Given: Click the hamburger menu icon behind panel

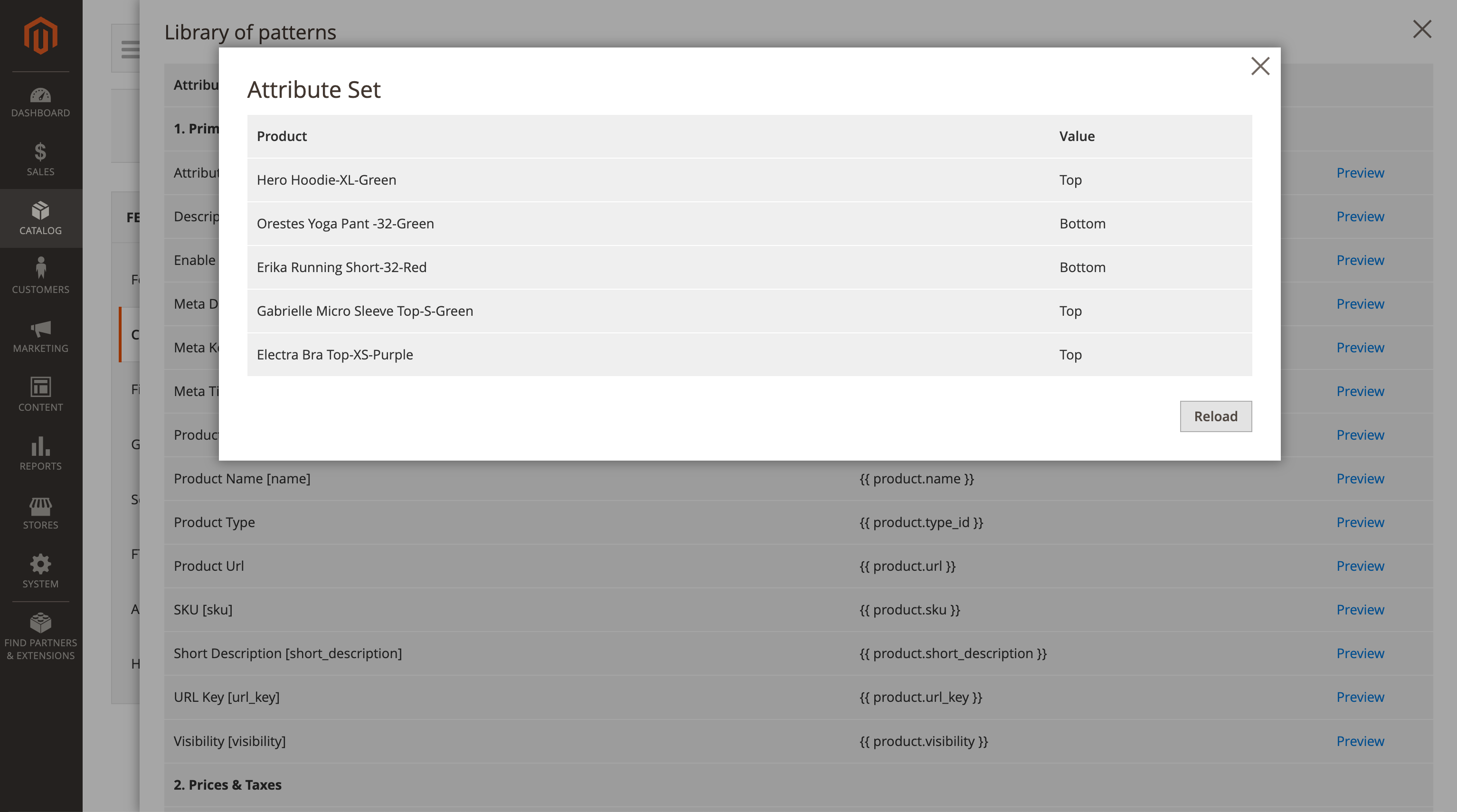Looking at the screenshot, I should click(x=130, y=49).
